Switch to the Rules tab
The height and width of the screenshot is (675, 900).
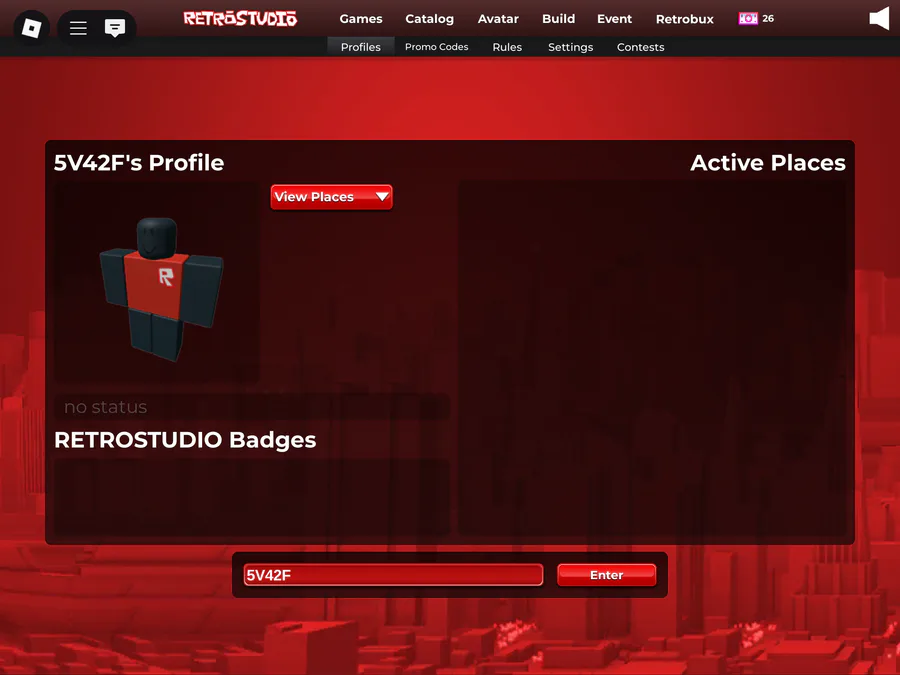tap(507, 47)
